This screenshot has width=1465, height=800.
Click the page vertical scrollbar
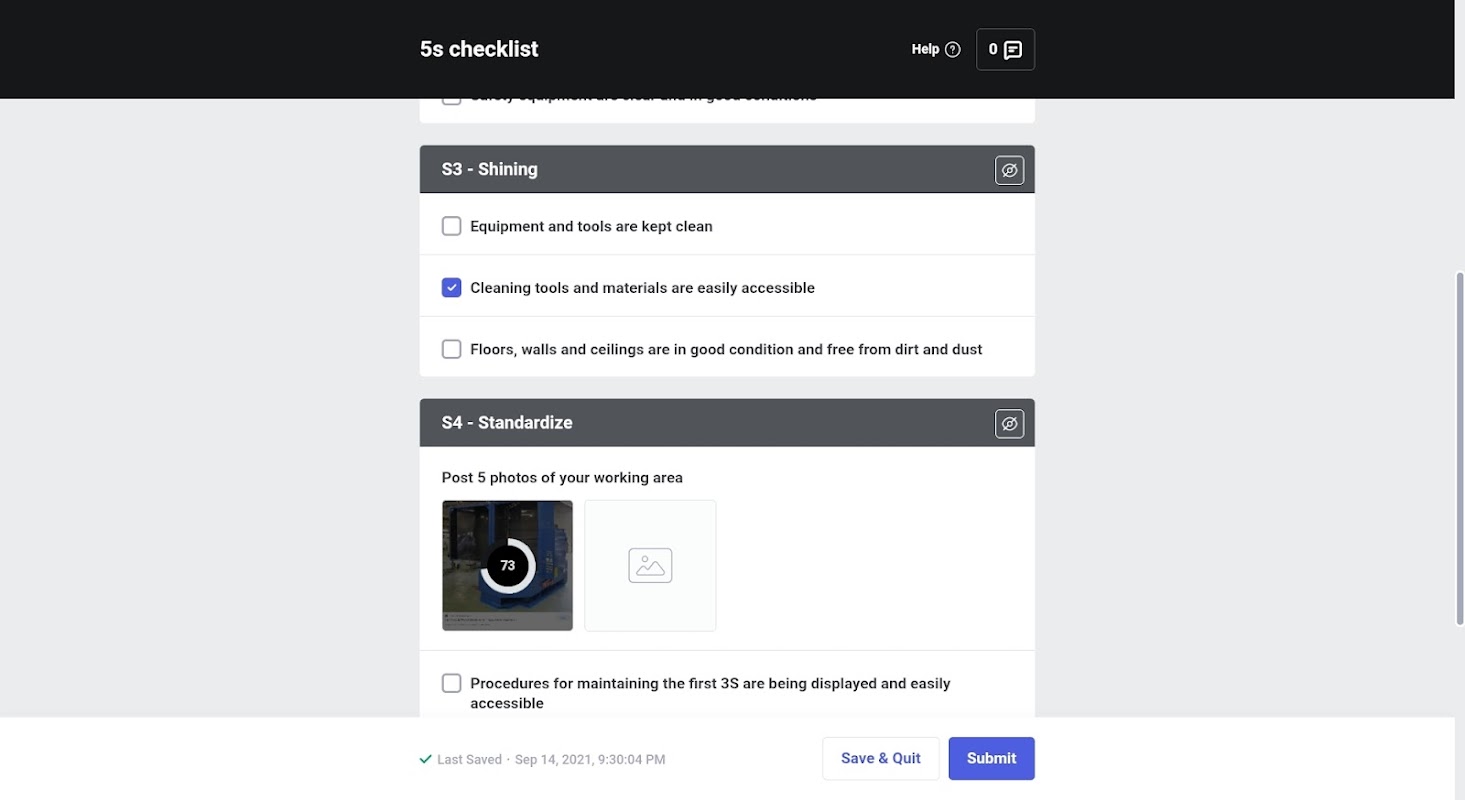point(1459,448)
